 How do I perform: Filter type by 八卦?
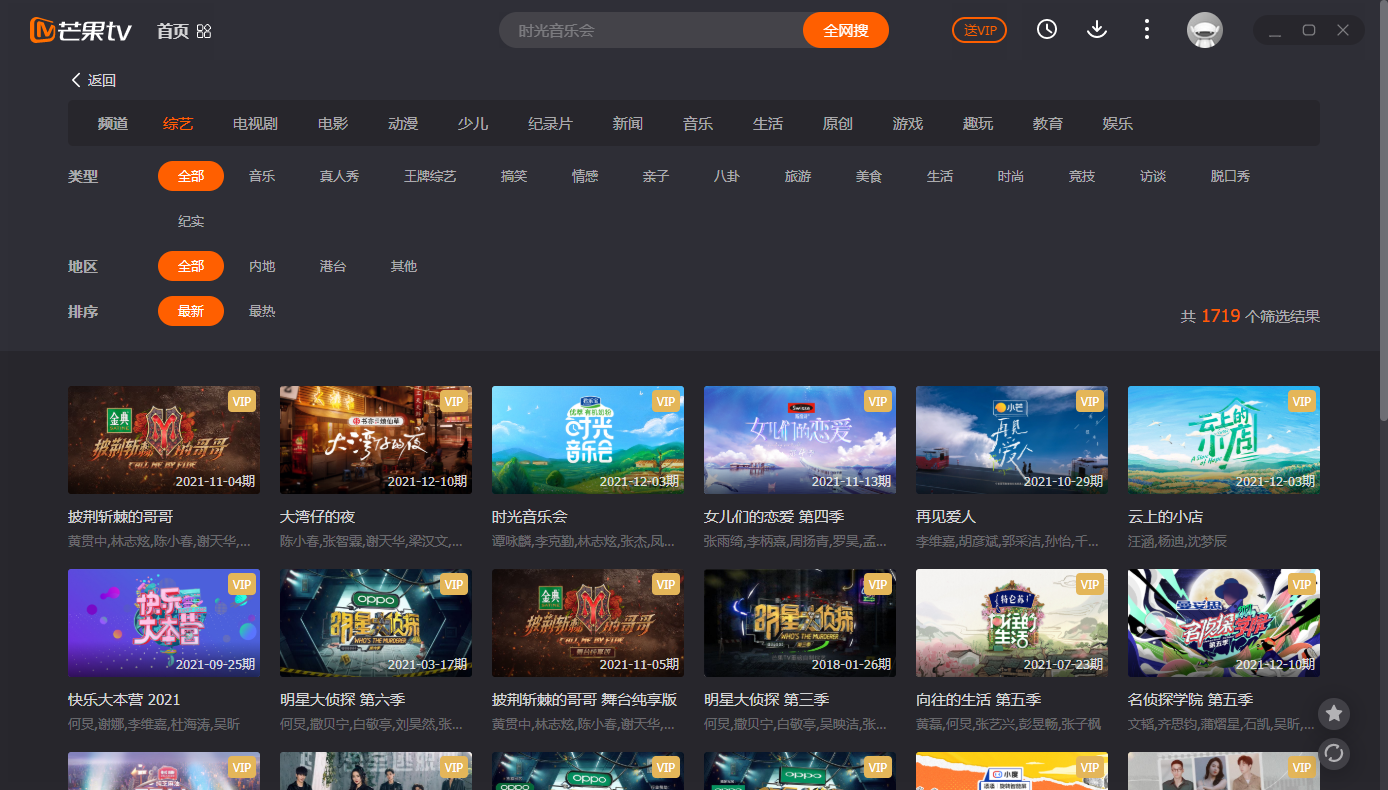click(727, 176)
